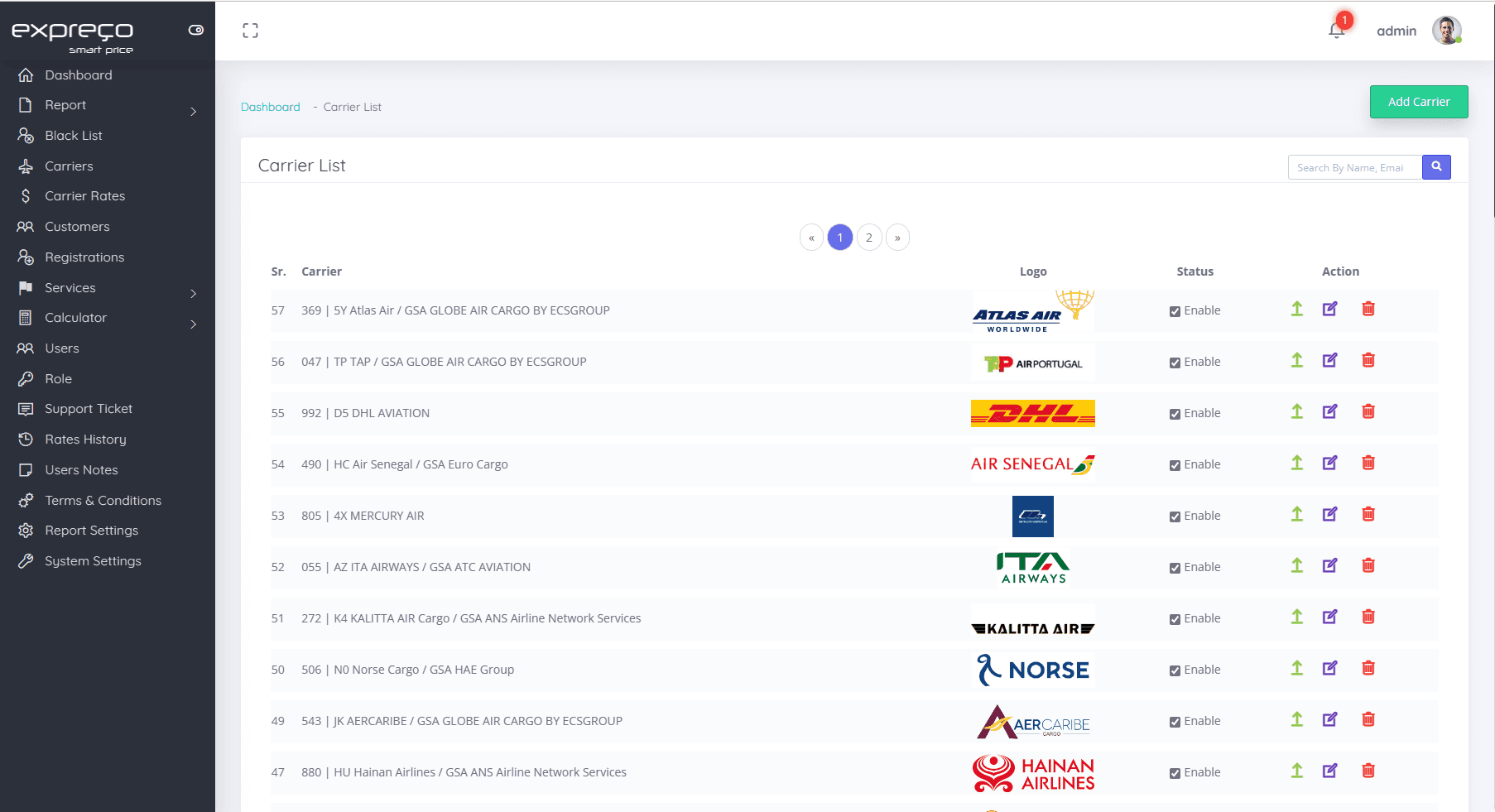Focus the Search By Name field
The height and width of the screenshot is (812, 1495).
(x=1355, y=167)
